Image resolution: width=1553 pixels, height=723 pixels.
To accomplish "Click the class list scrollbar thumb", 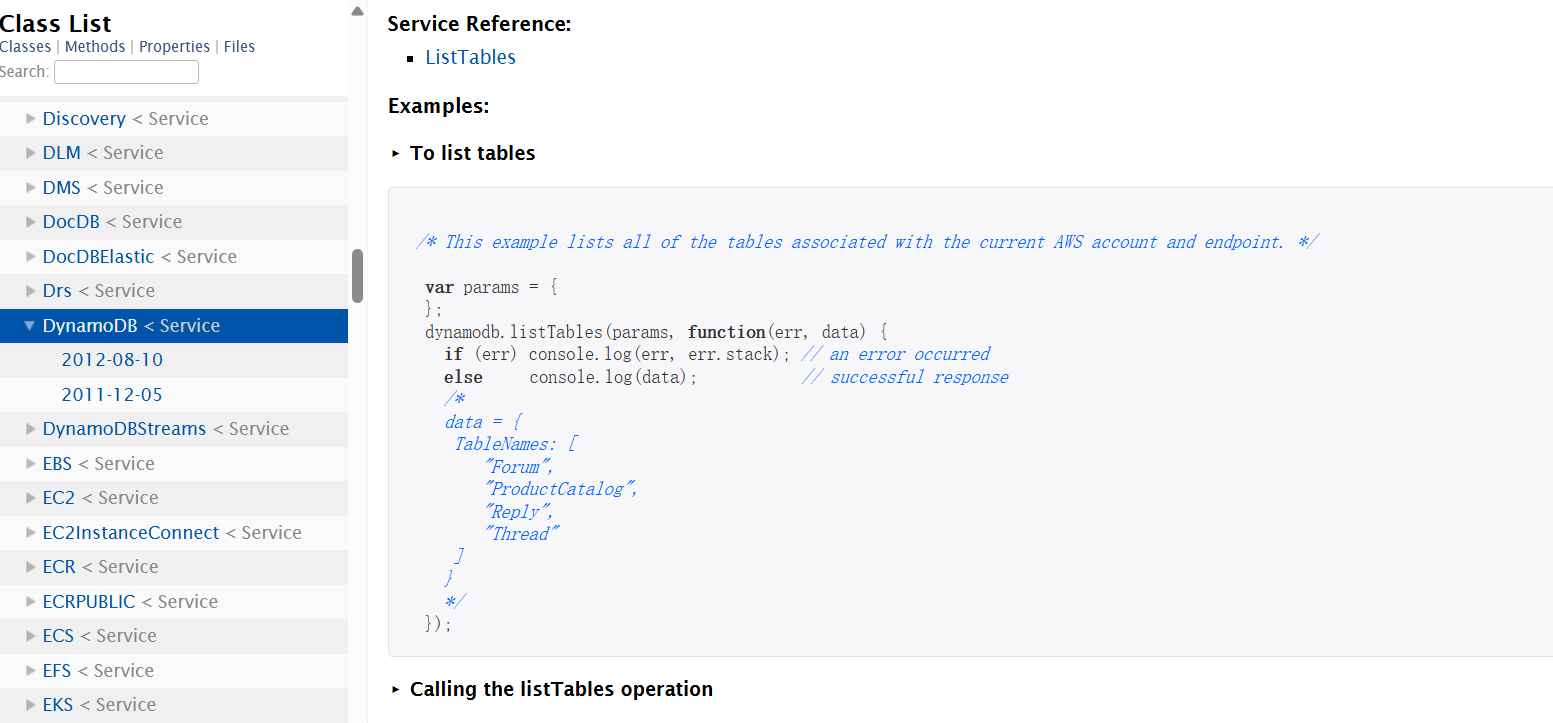I will pyautogui.click(x=357, y=276).
